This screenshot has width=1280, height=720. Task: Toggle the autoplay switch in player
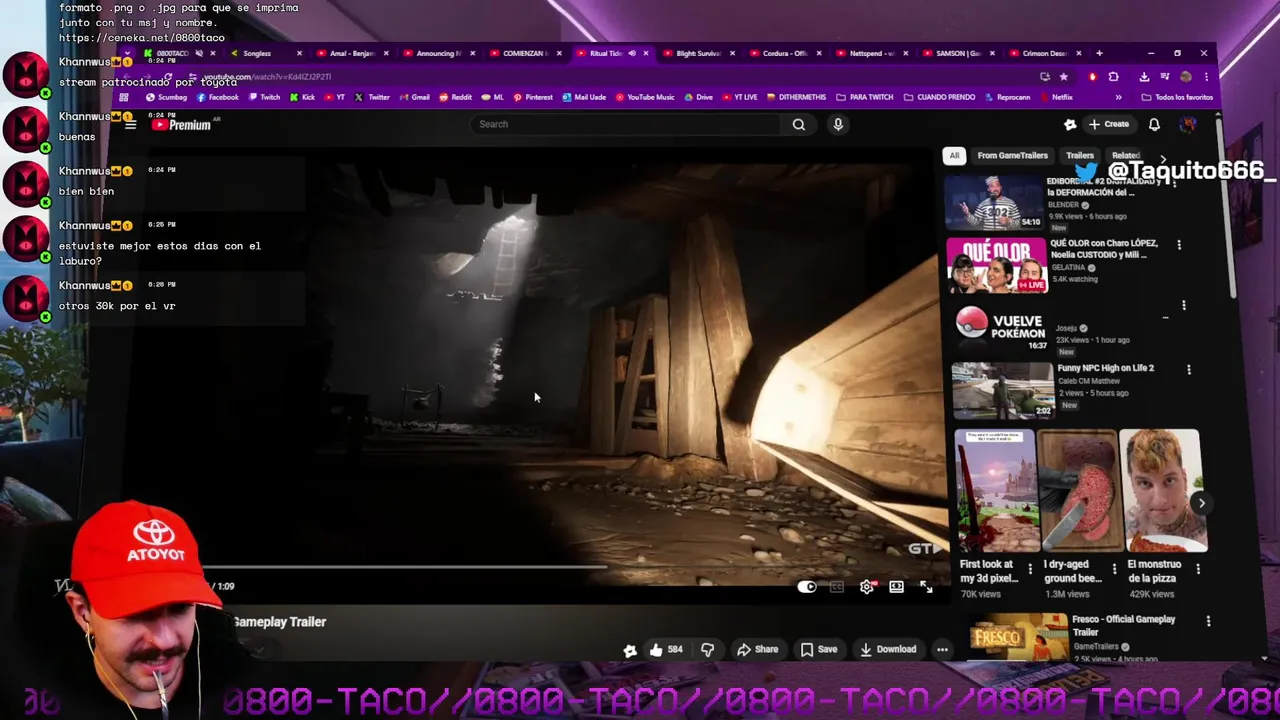[807, 587]
